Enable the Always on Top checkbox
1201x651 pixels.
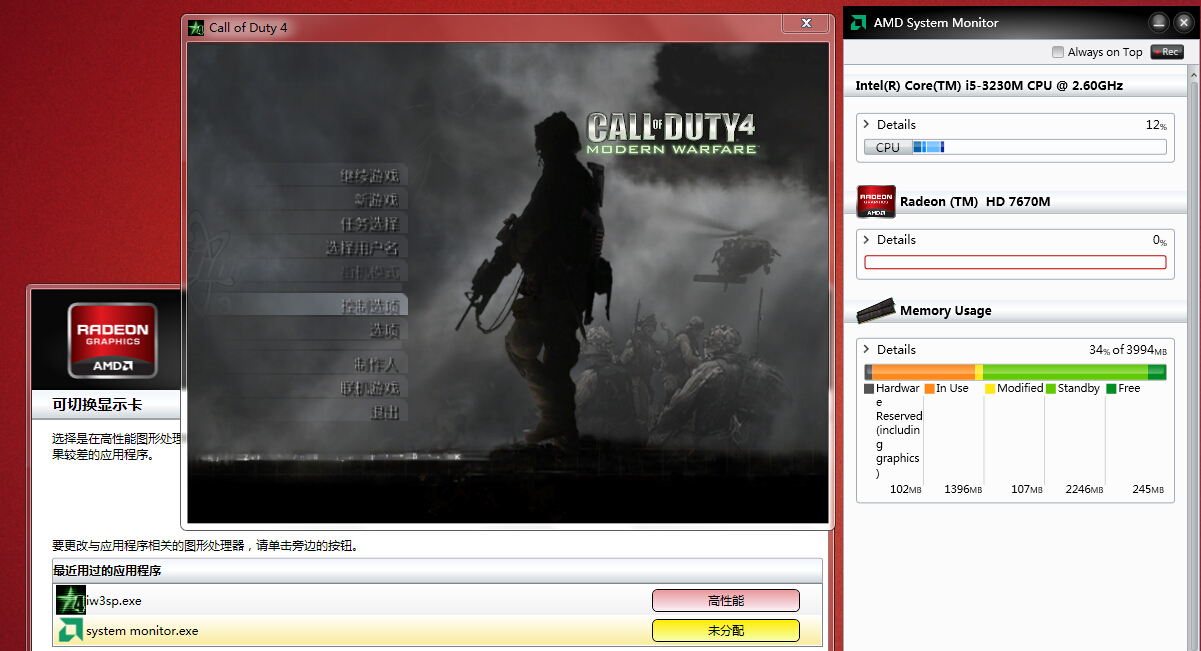coord(1058,52)
